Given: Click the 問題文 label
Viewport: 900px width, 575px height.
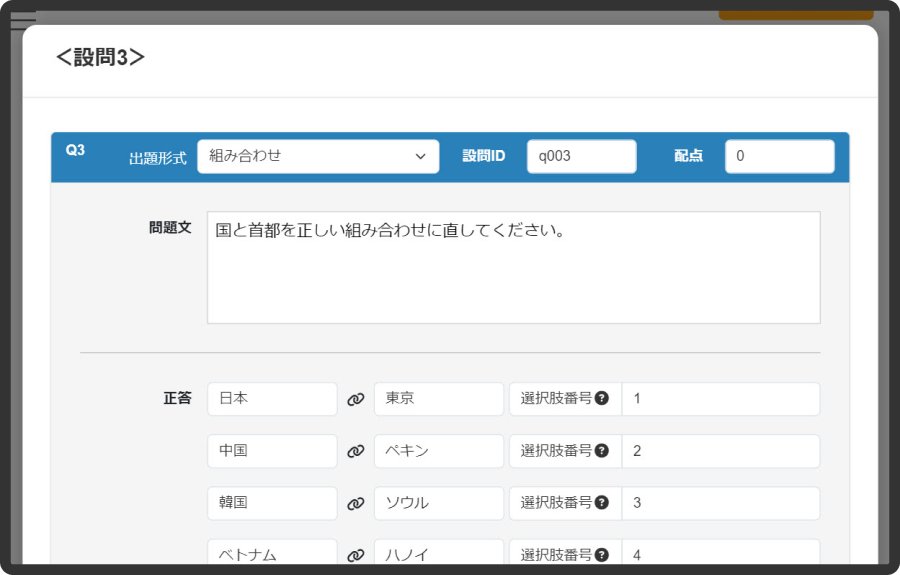Looking at the screenshot, I should pos(170,228).
